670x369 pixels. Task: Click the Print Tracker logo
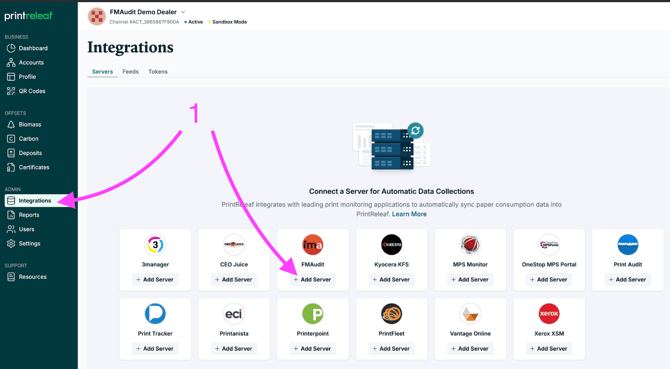pos(155,314)
